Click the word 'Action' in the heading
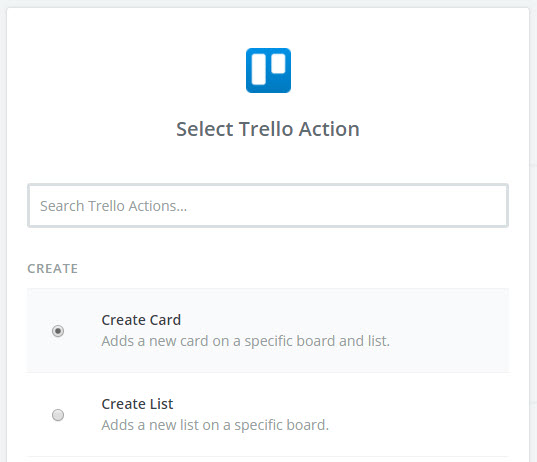This screenshot has height=462, width=537. point(329,129)
